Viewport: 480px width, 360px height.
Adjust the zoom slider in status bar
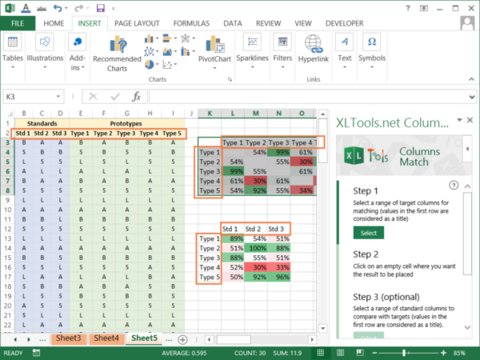(404, 353)
